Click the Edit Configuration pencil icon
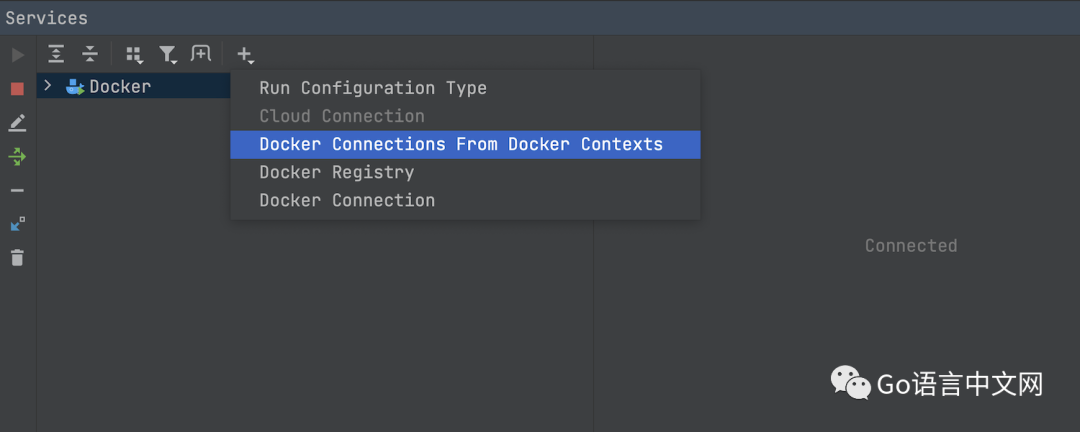The height and width of the screenshot is (432, 1080). (17, 122)
